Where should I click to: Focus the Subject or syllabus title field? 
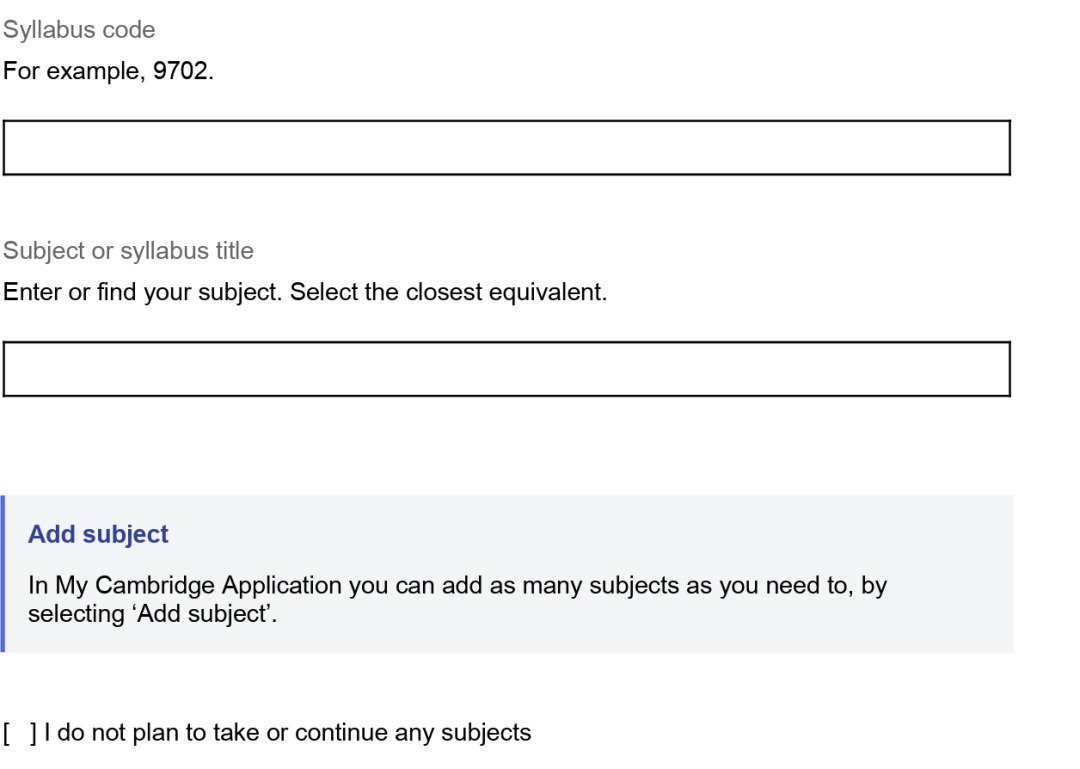[x=506, y=369]
